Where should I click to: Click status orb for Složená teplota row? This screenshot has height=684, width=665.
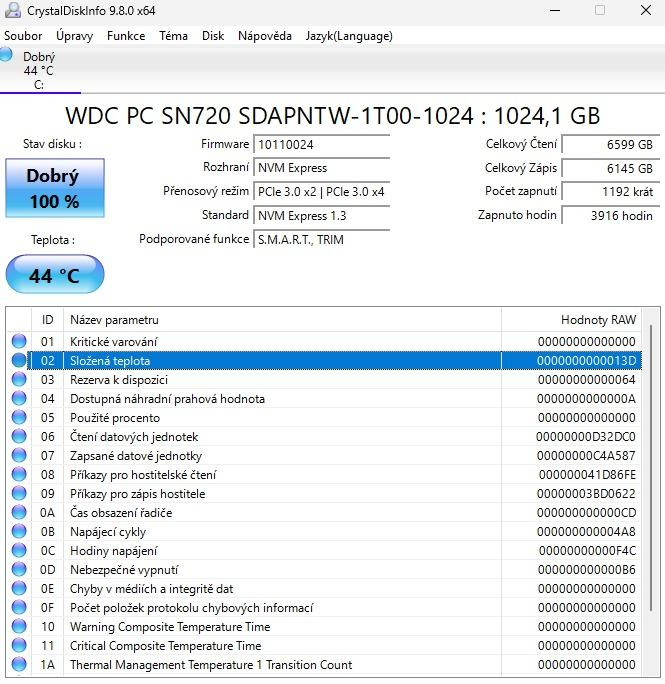(x=19, y=360)
